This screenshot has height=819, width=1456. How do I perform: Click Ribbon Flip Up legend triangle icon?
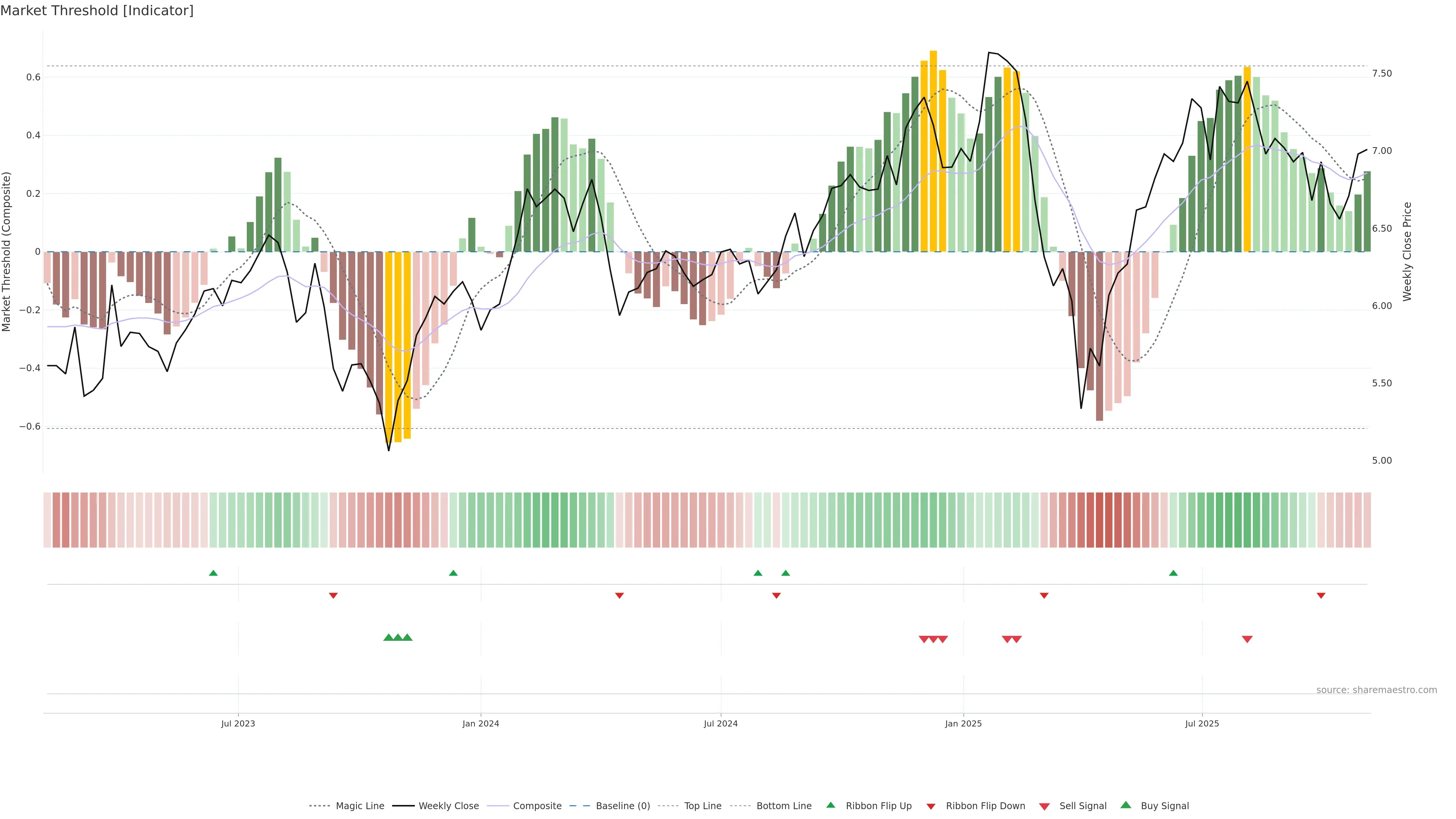click(830, 805)
